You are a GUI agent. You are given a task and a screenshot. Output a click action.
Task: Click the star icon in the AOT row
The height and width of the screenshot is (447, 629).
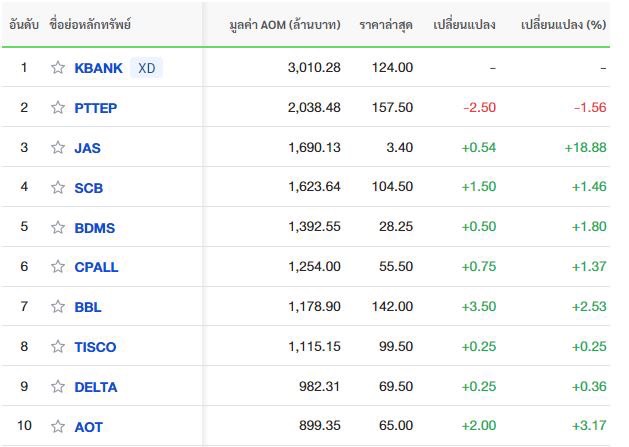[x=58, y=426]
